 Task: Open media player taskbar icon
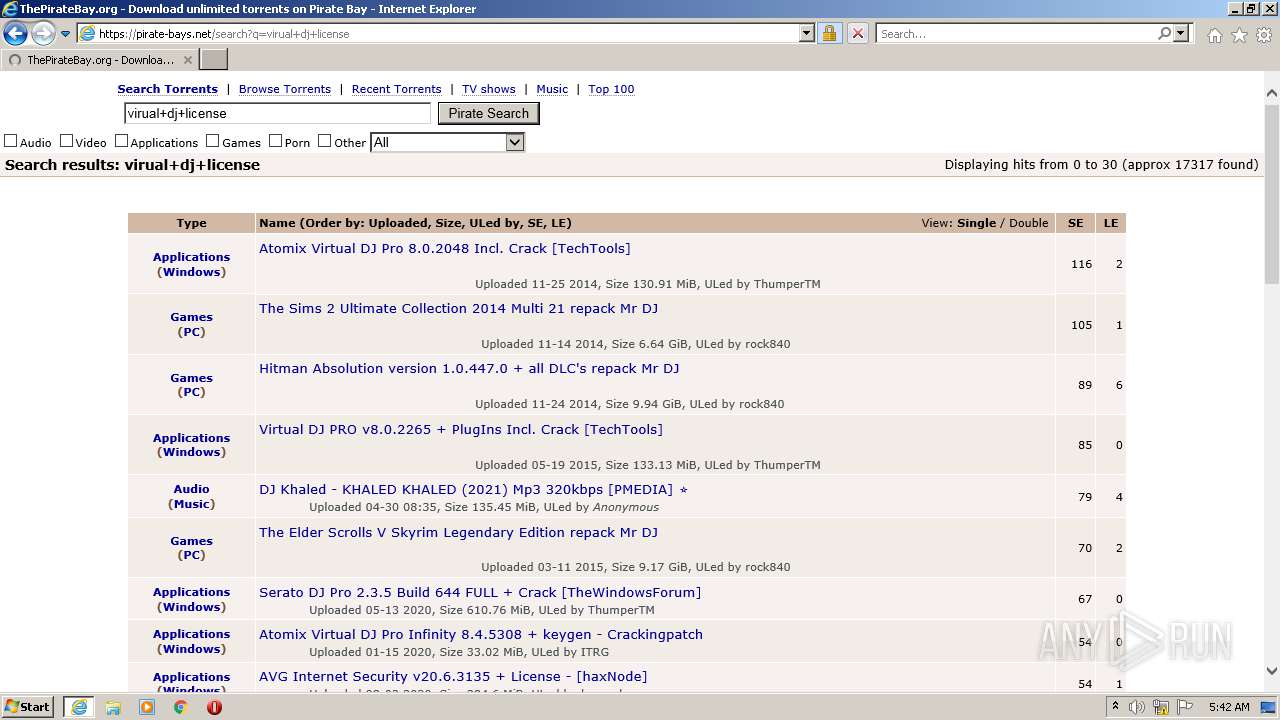tap(147, 707)
